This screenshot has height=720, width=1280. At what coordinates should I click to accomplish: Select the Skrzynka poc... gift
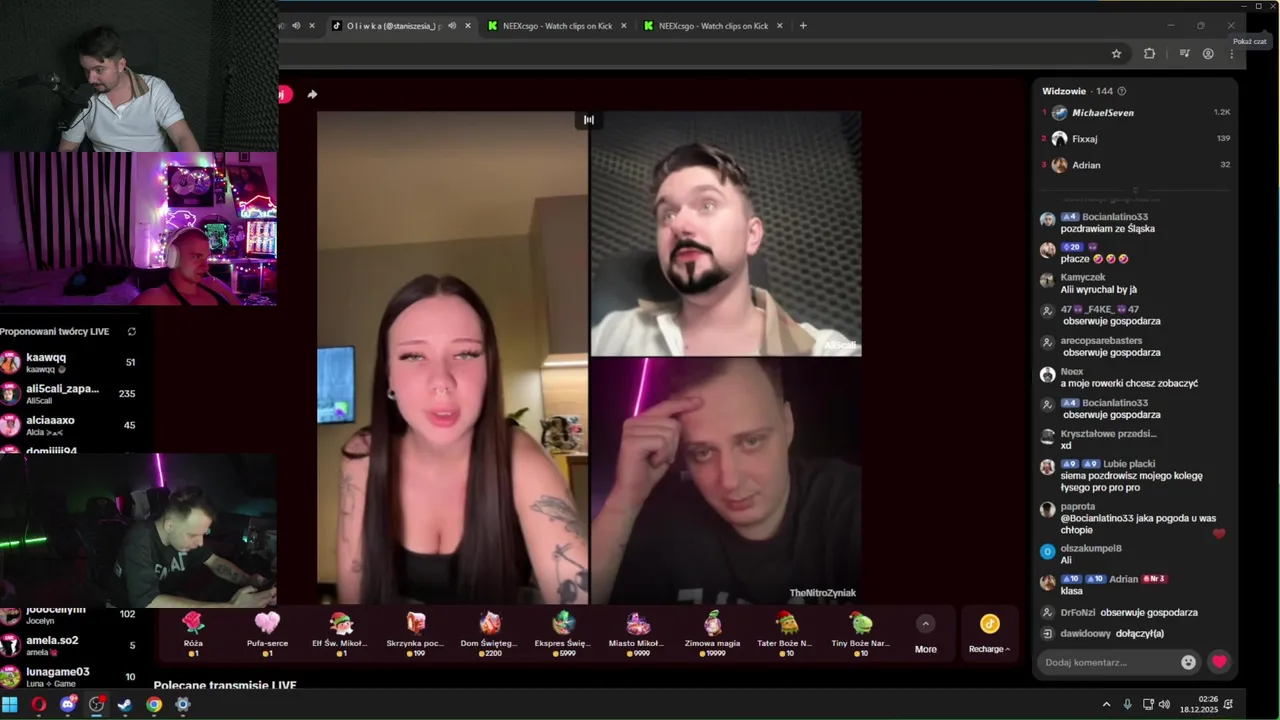coord(415,634)
